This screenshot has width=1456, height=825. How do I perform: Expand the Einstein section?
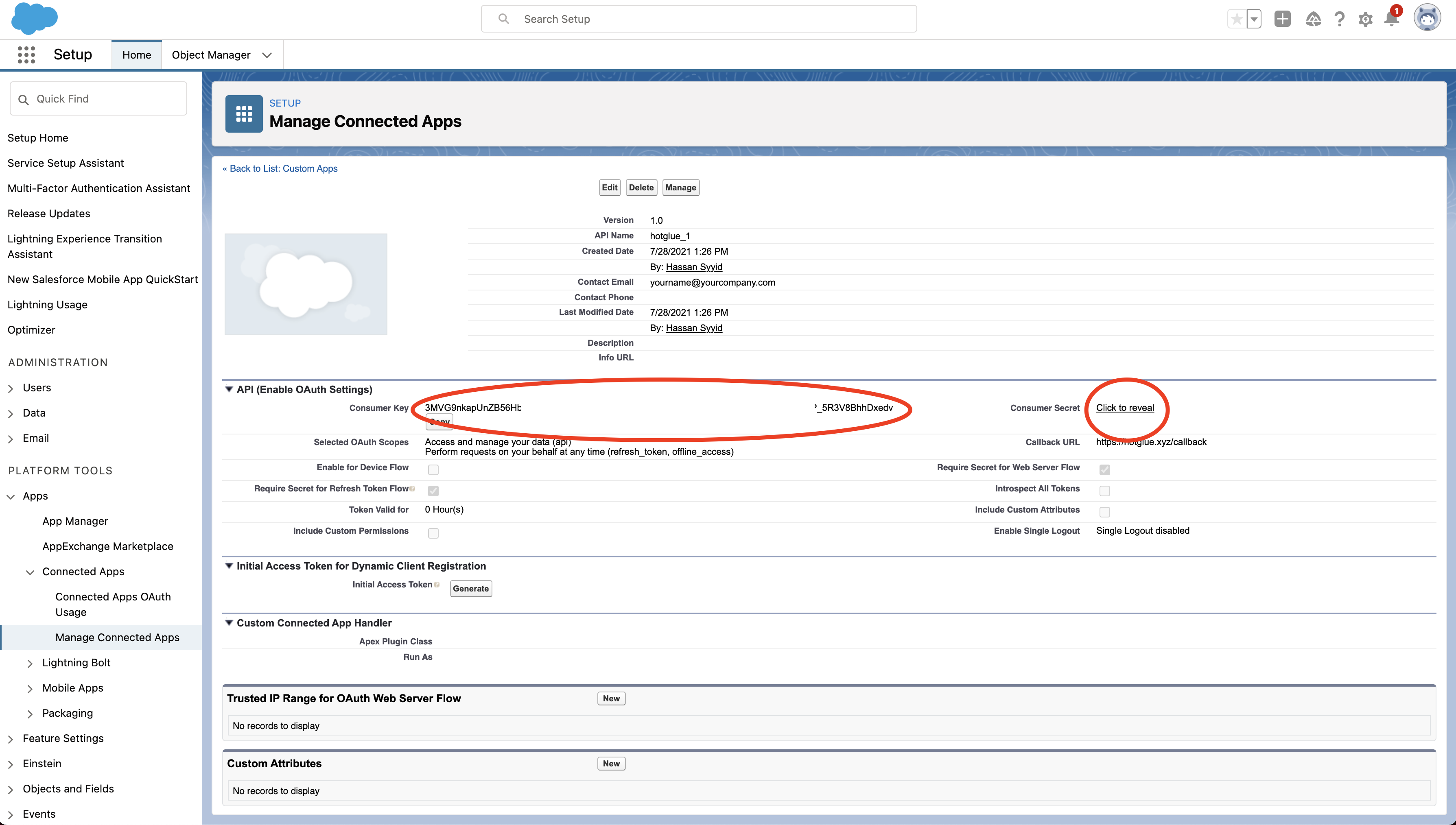(x=11, y=764)
